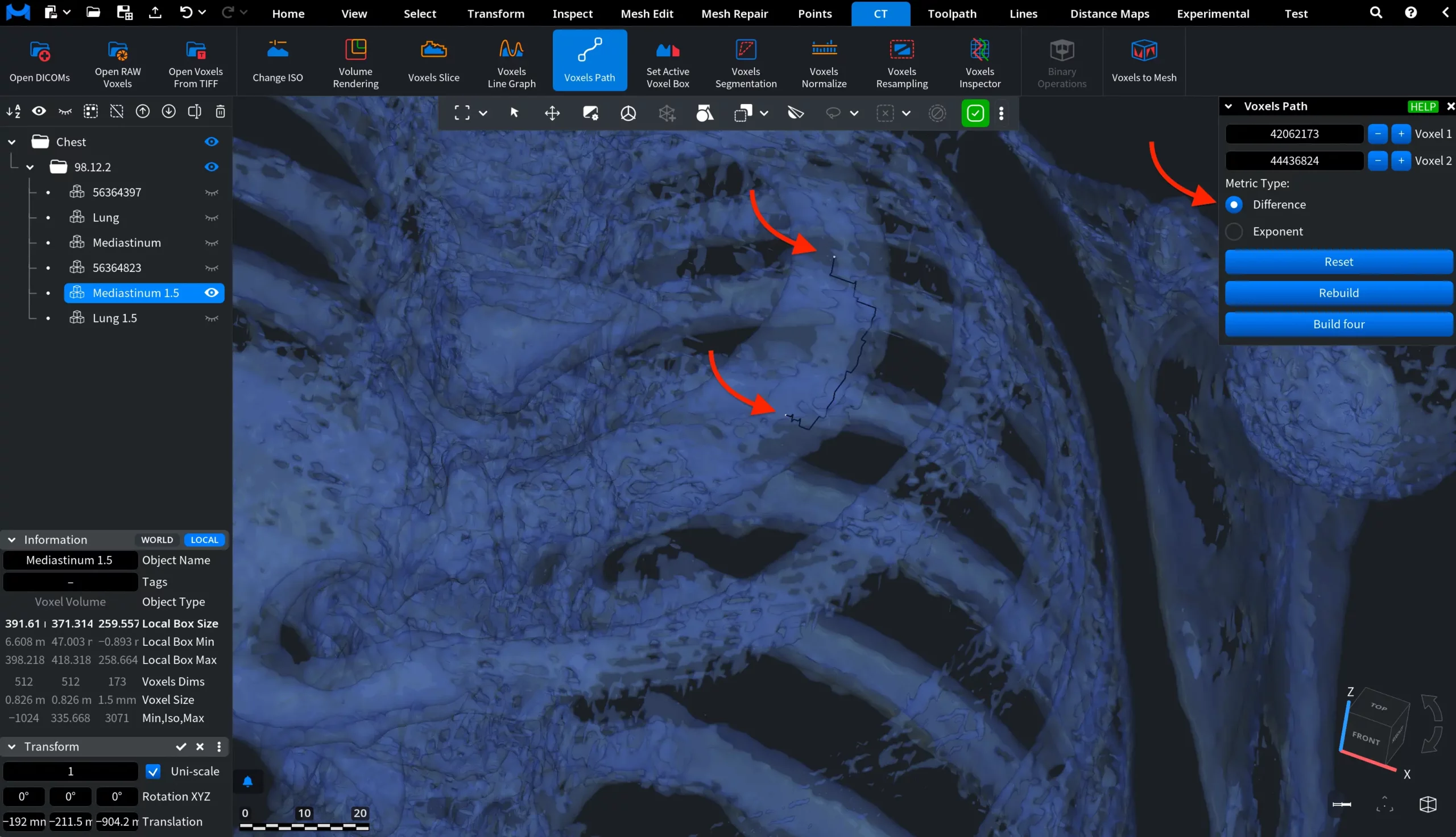
Task: Click the Build four button
Action: point(1338,324)
